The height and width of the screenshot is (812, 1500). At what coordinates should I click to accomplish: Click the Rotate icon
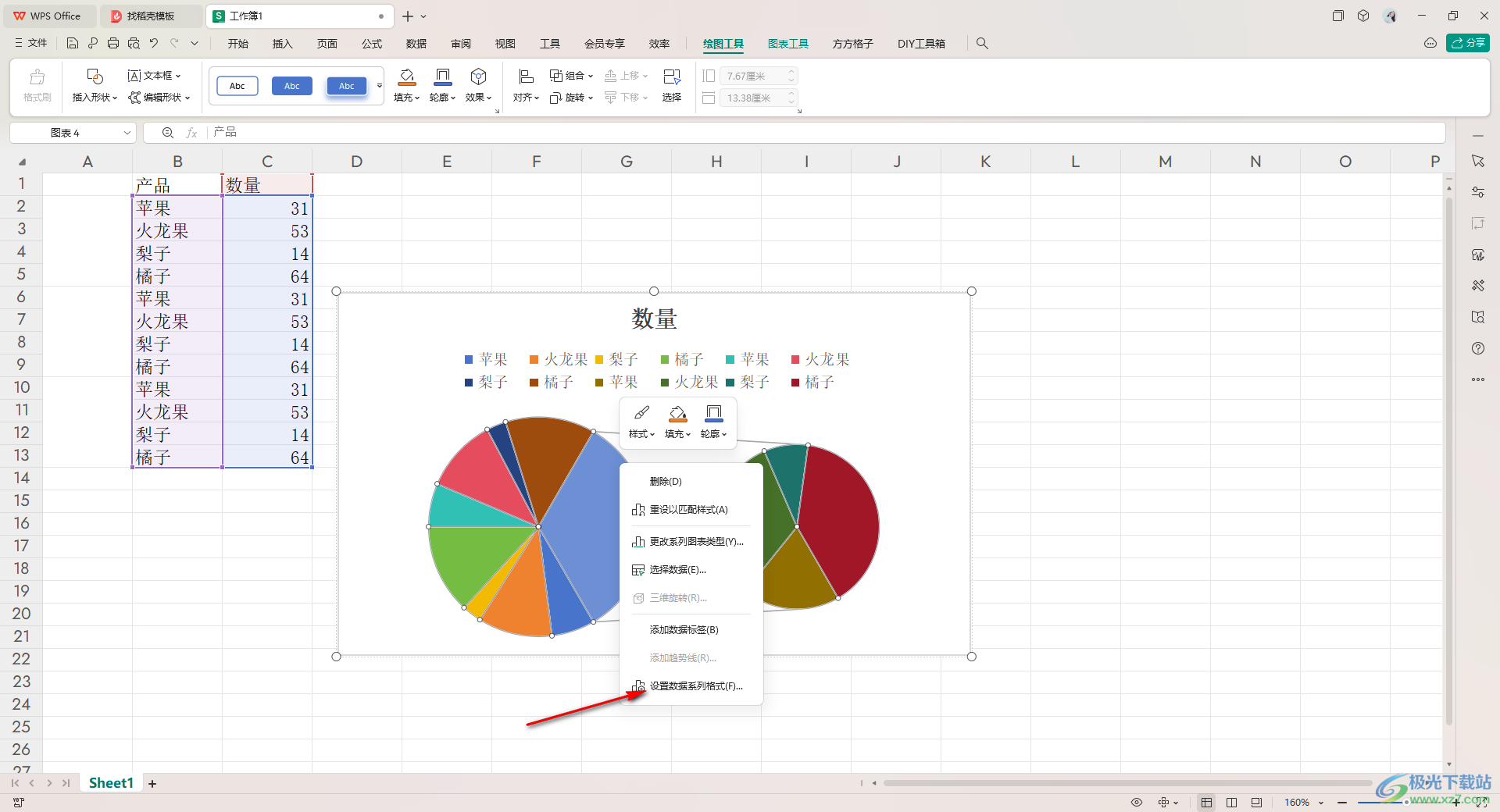(x=556, y=98)
